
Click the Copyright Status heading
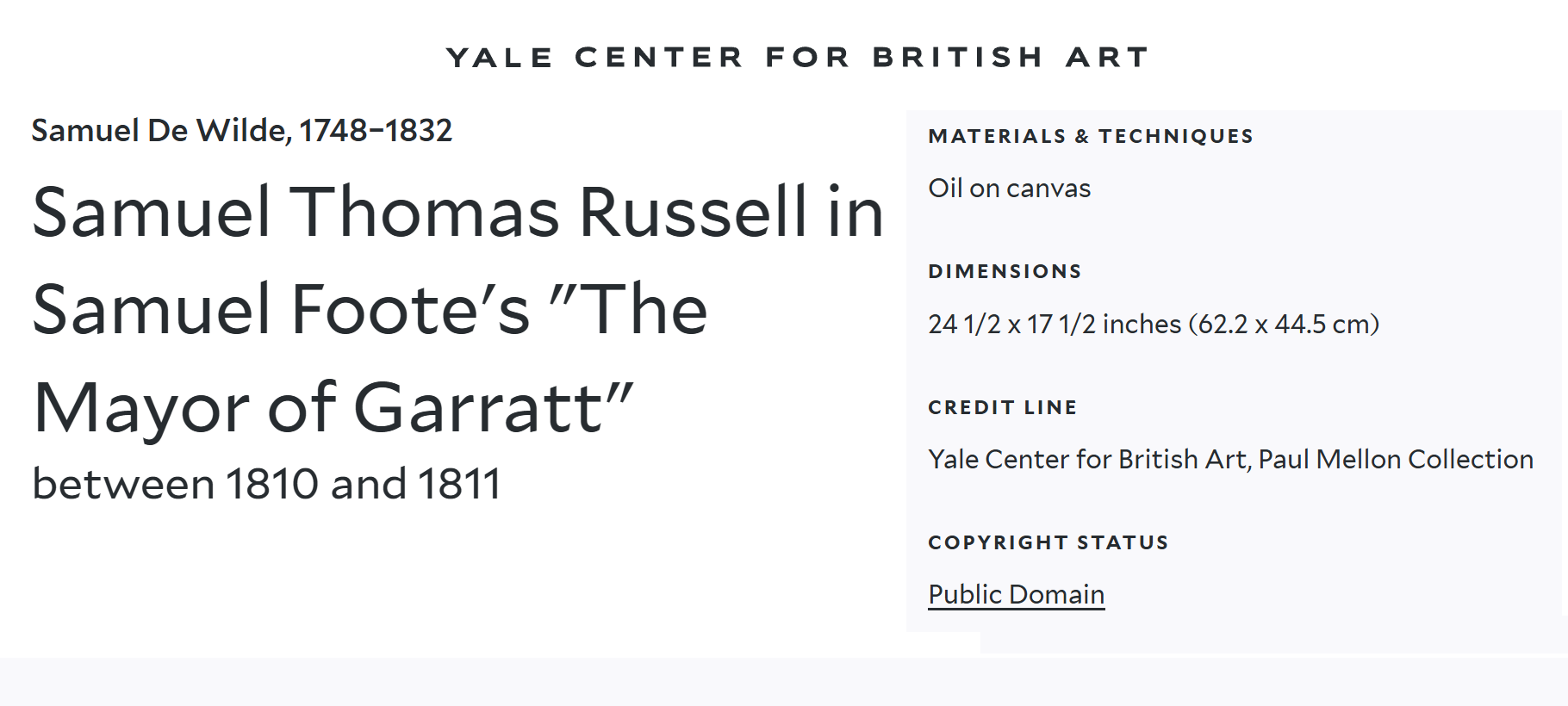click(x=1048, y=542)
